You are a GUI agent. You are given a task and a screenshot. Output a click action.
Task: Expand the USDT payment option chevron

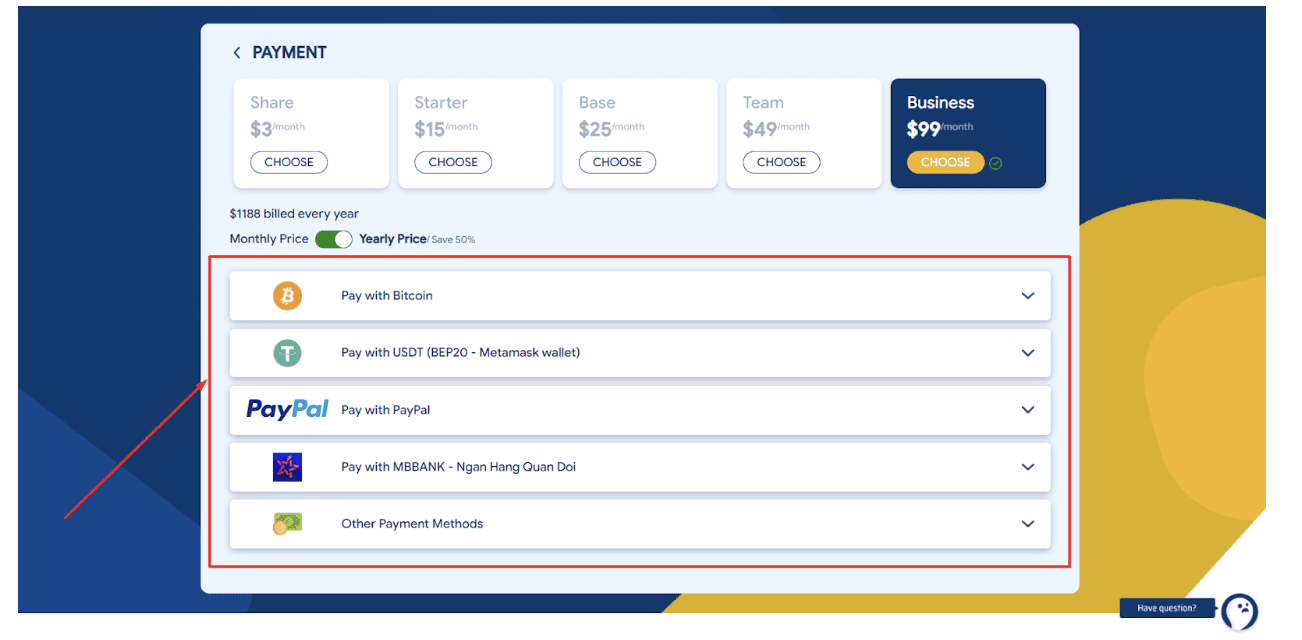click(x=1028, y=353)
